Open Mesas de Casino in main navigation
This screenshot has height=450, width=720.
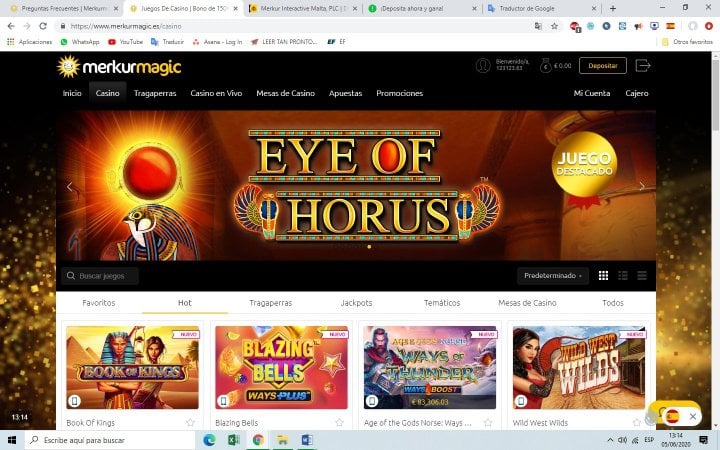286,93
